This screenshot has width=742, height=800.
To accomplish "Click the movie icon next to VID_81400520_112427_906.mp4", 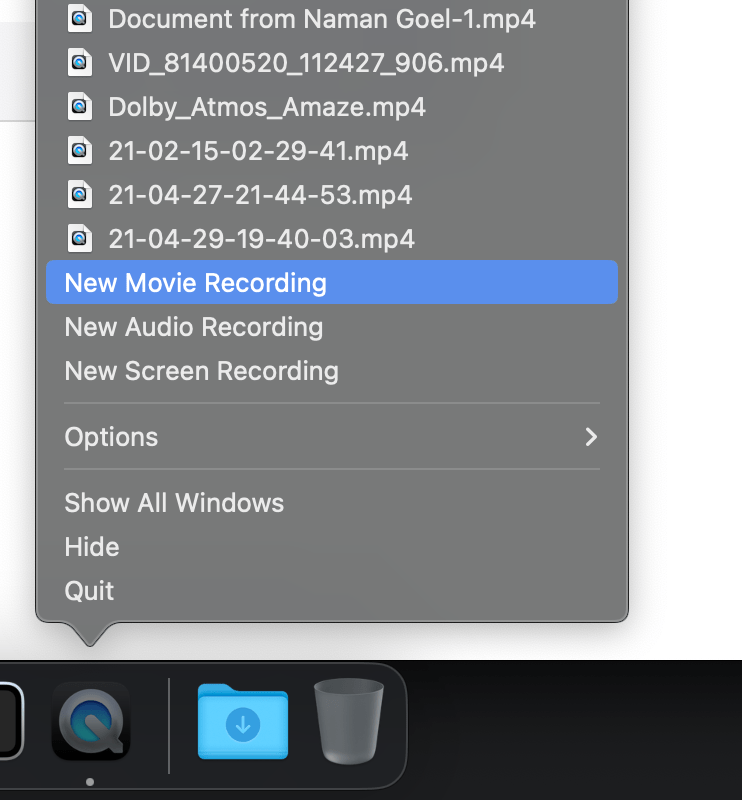I will pyautogui.click(x=79, y=62).
